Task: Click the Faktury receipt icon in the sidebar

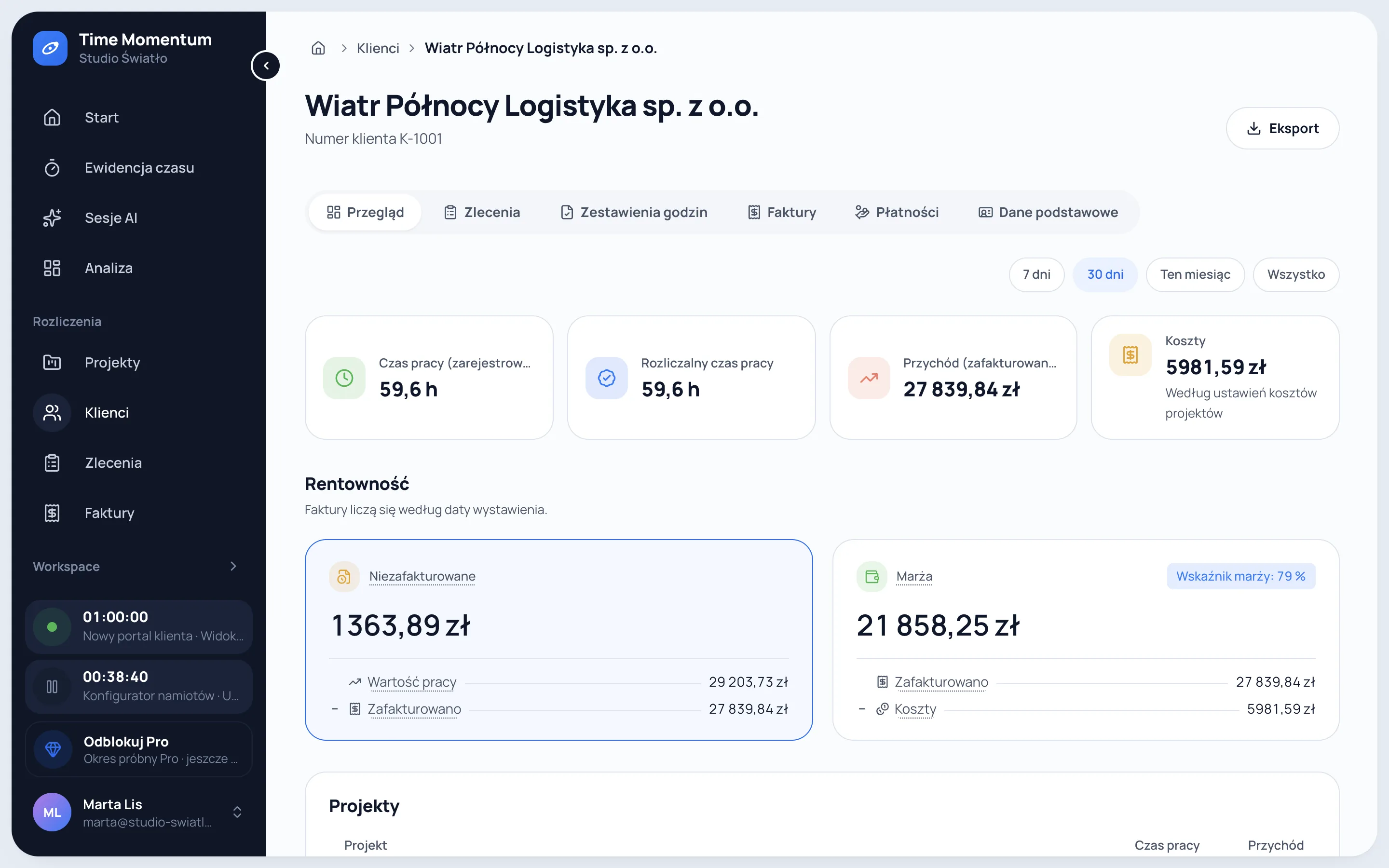Action: (x=52, y=513)
